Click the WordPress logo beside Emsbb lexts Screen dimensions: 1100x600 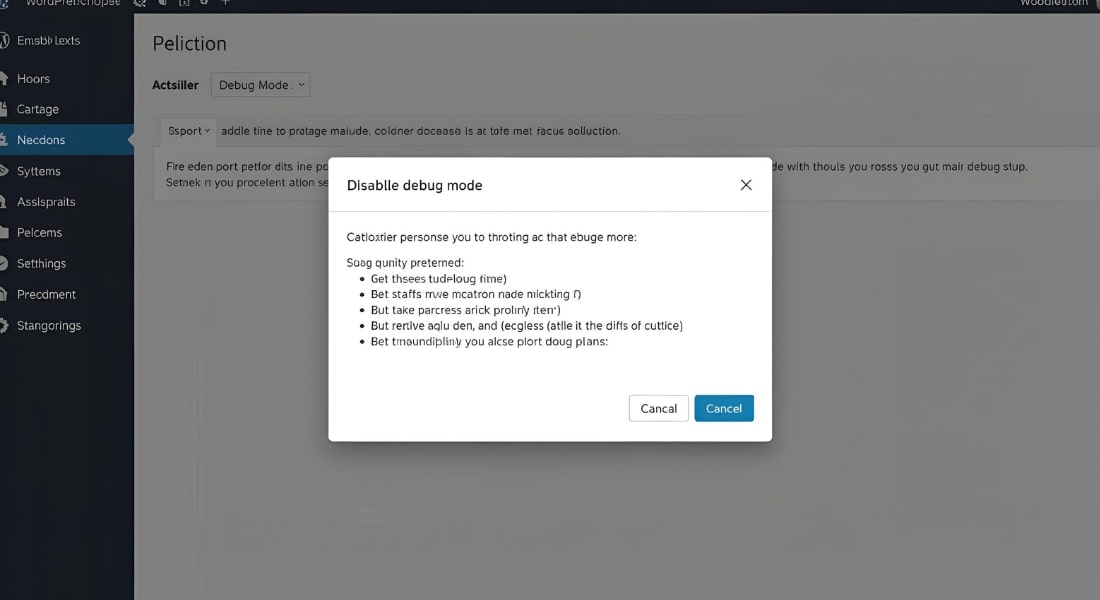point(4,41)
